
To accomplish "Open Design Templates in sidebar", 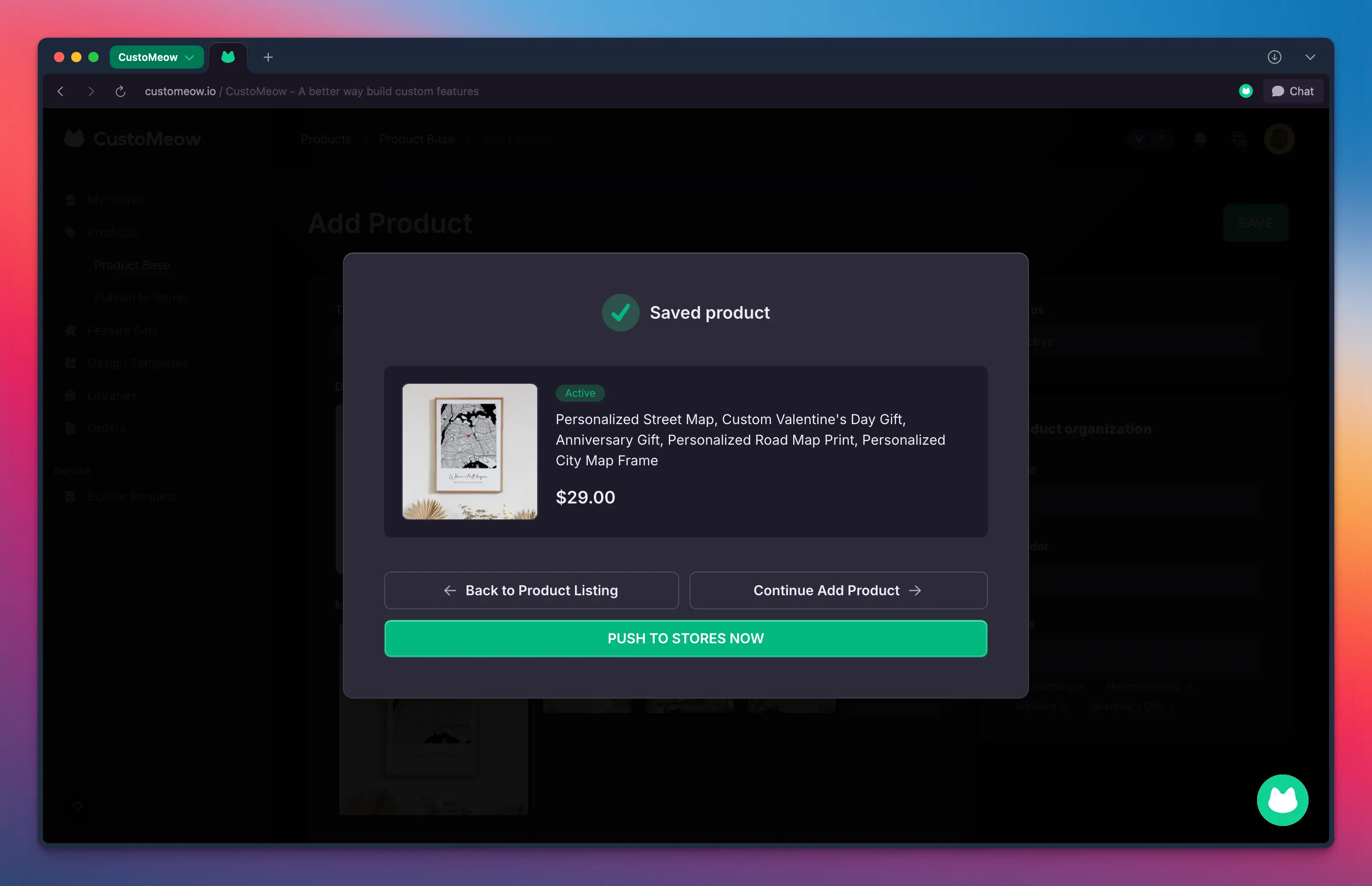I will pos(138,363).
